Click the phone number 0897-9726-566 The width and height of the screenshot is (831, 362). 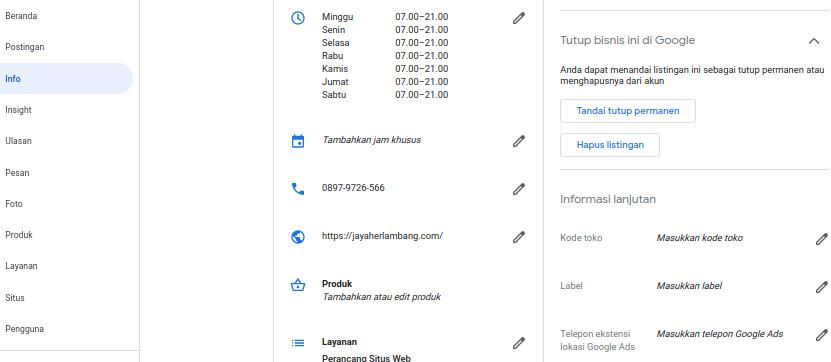(x=353, y=188)
